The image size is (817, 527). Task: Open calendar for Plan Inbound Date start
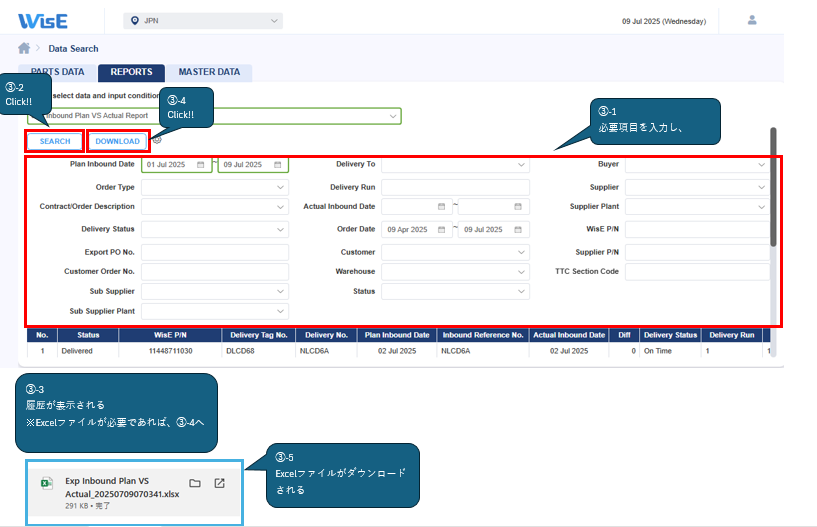tap(200, 165)
